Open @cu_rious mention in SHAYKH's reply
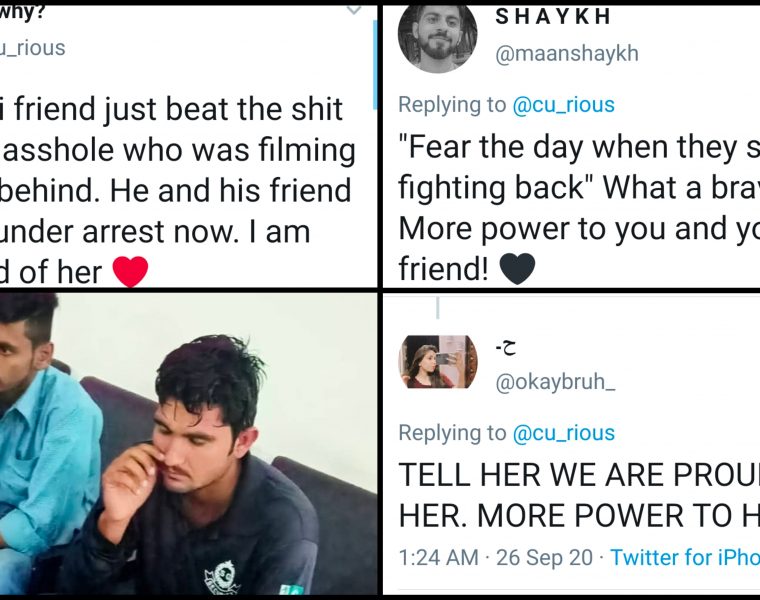The width and height of the screenshot is (760, 600). click(x=563, y=105)
